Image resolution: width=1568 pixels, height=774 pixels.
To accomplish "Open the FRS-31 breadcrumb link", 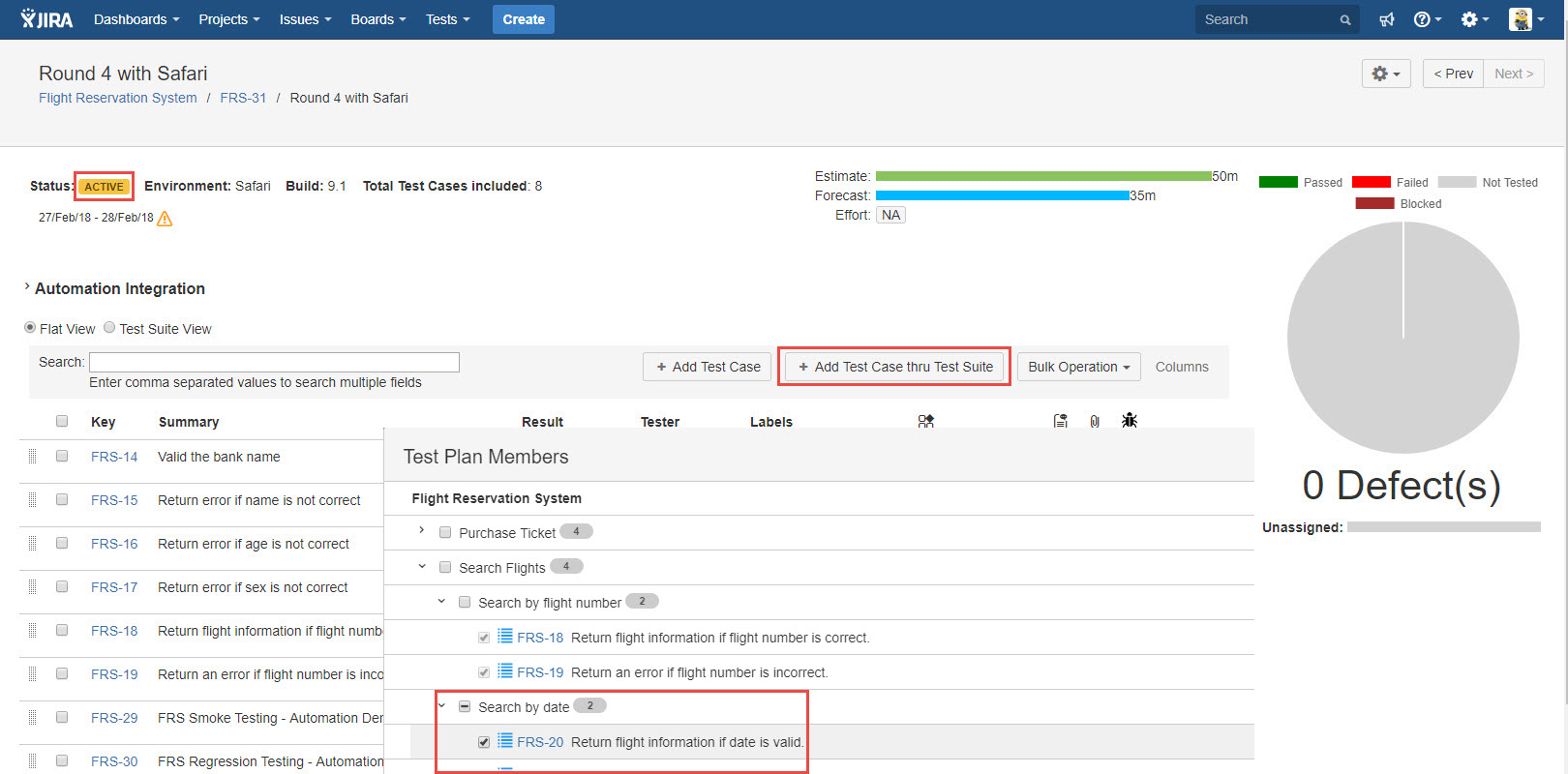I will point(243,98).
